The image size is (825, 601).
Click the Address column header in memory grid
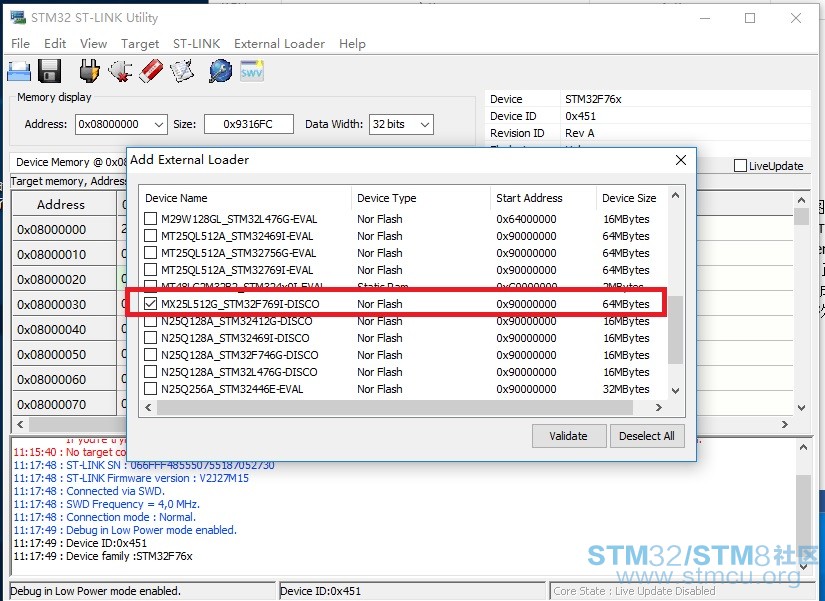point(64,204)
